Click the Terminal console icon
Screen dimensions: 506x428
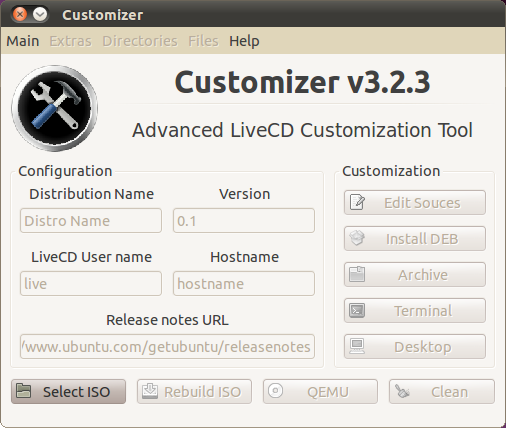click(x=357, y=310)
